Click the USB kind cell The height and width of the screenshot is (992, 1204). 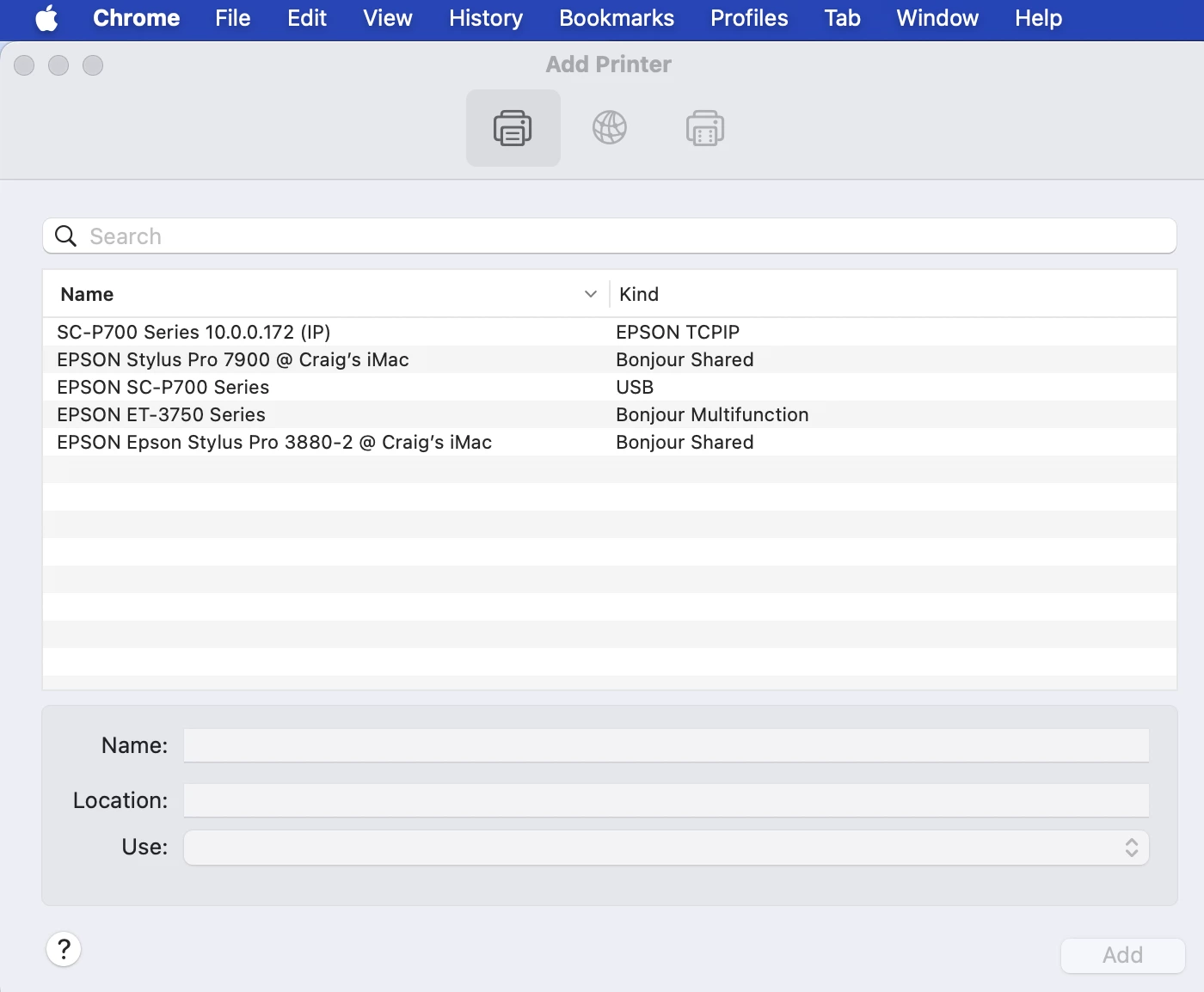point(635,387)
